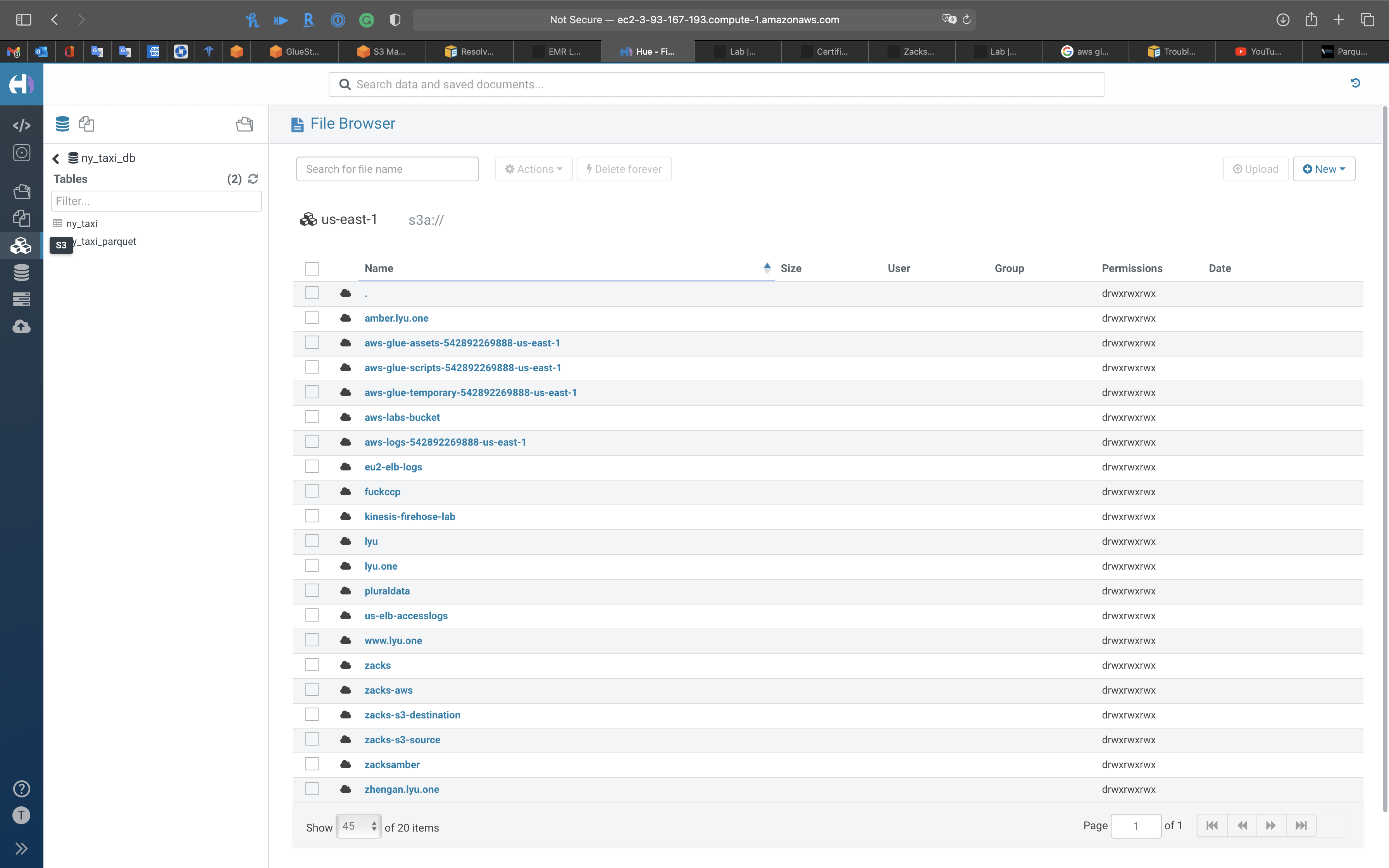The image size is (1389, 868).
Task: Open the kinesis-firehose-lab bucket link
Action: [x=409, y=516]
